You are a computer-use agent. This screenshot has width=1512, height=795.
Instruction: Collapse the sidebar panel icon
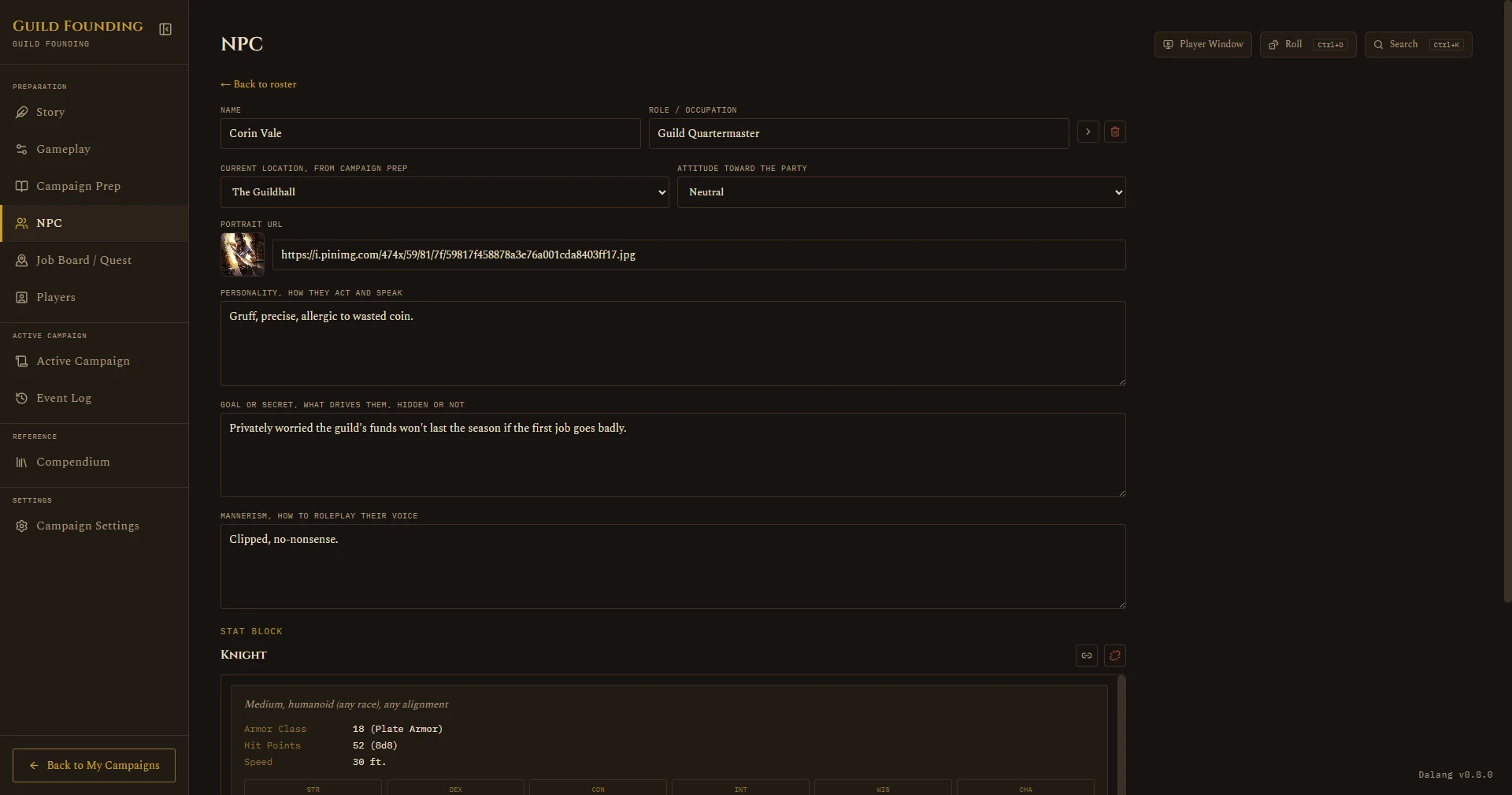pos(165,29)
